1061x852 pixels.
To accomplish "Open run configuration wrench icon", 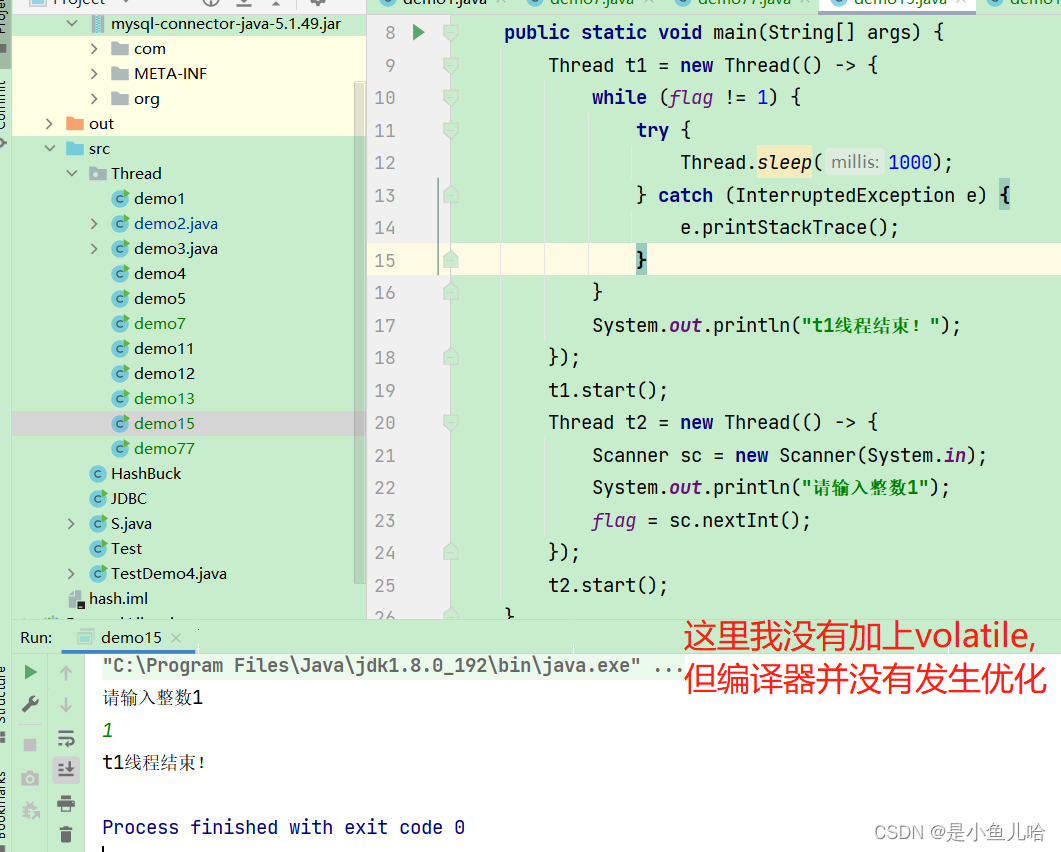I will coord(30,704).
